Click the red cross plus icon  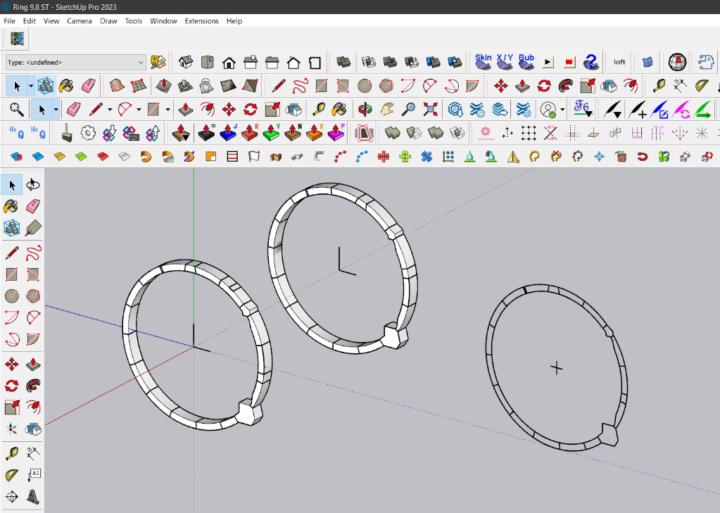click(383, 157)
